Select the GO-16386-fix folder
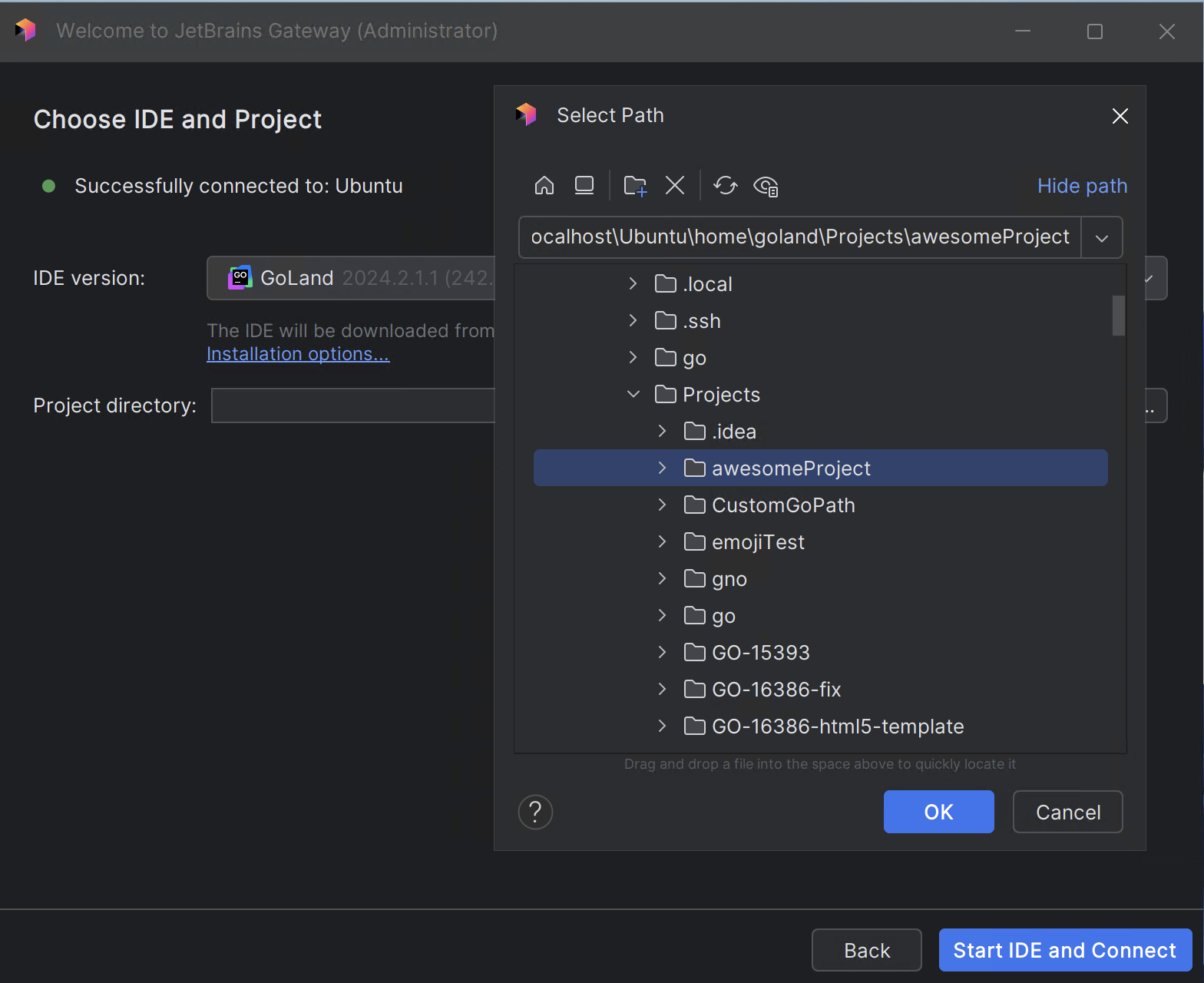The height and width of the screenshot is (983, 1204). [776, 690]
